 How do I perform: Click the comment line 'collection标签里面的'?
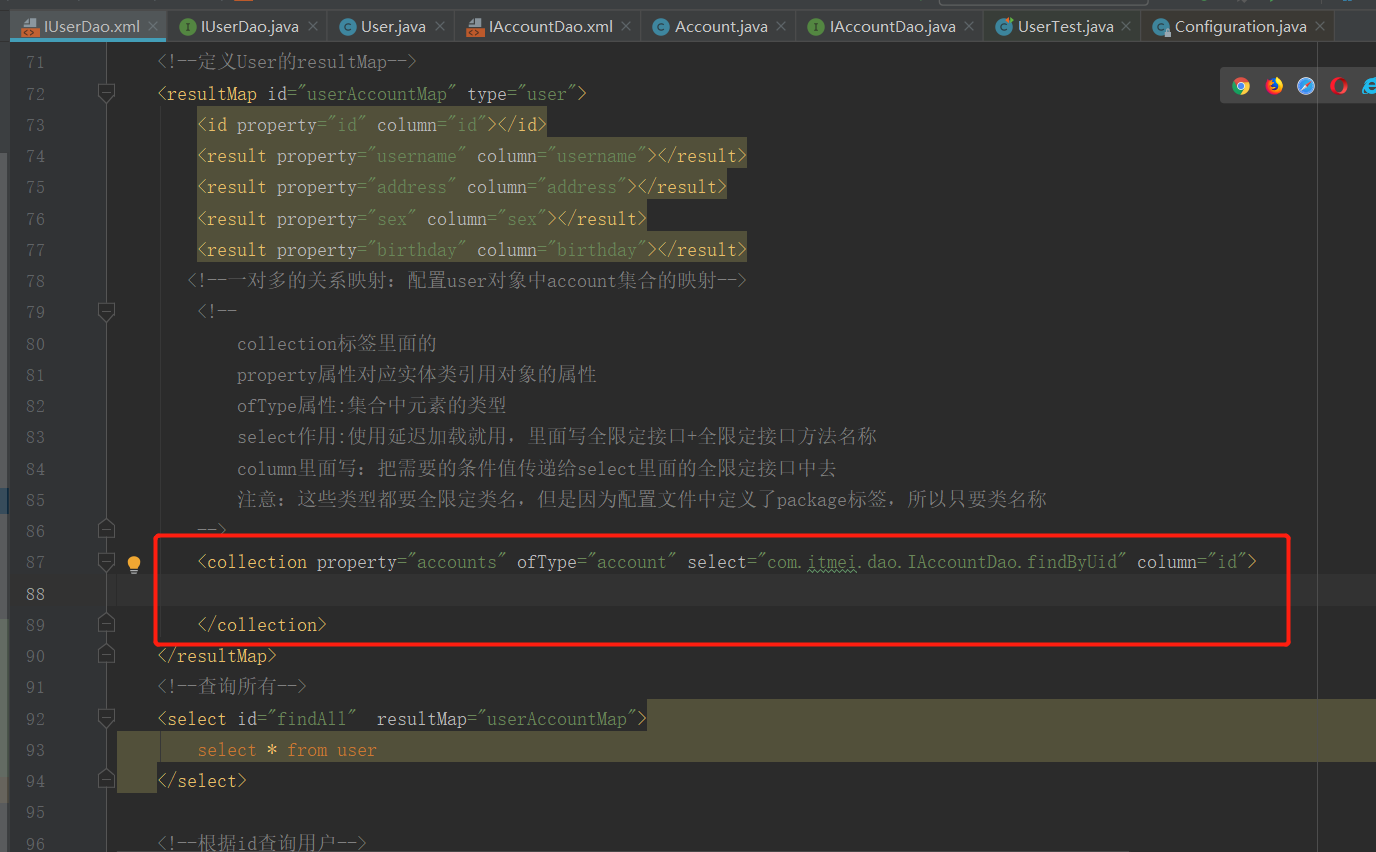[337, 344]
